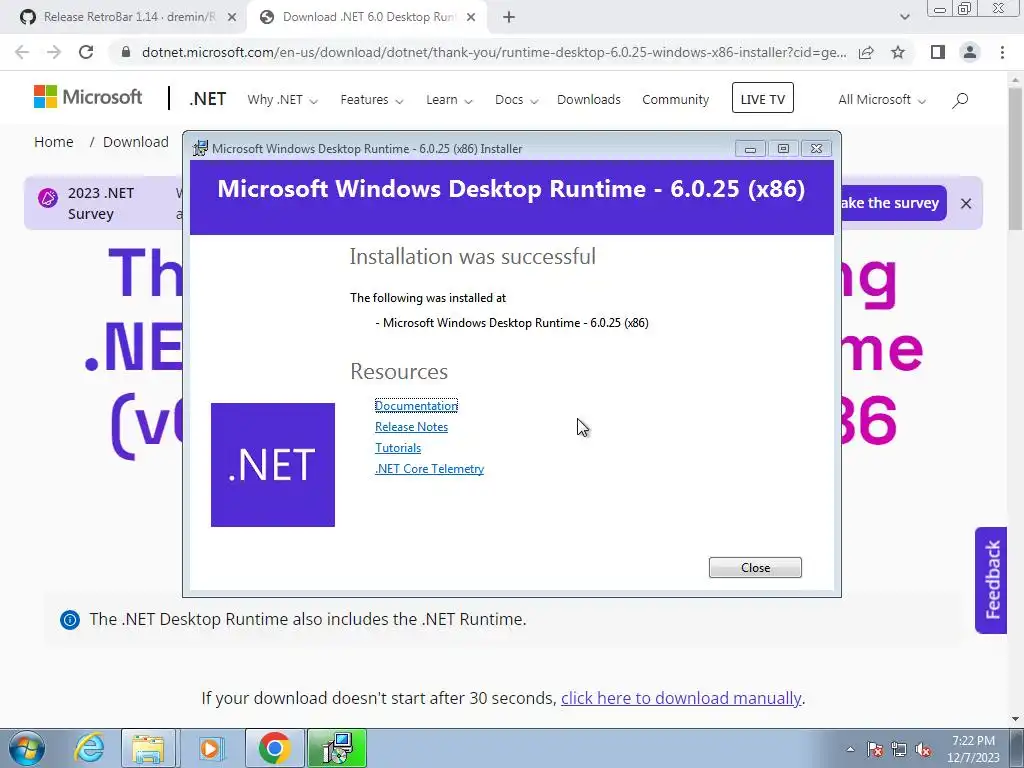Open Windows Media Player from taskbar
1024x768 pixels.
click(x=210, y=748)
